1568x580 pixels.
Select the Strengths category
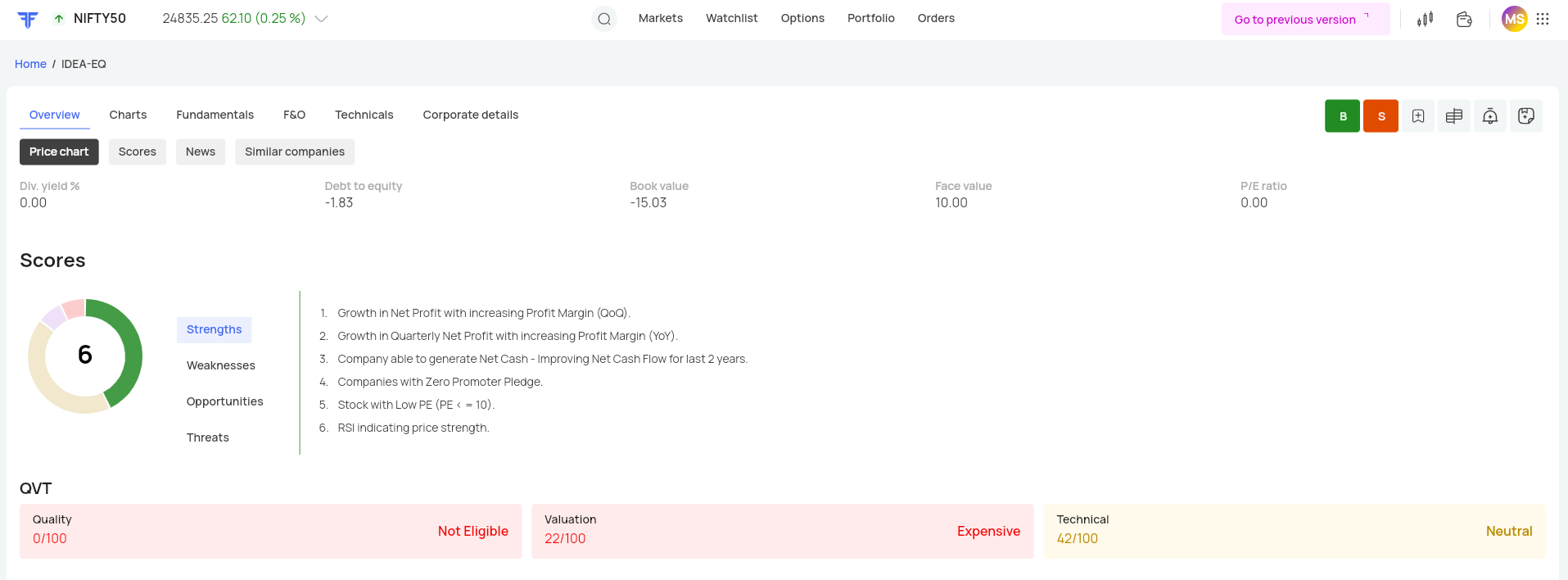point(215,329)
